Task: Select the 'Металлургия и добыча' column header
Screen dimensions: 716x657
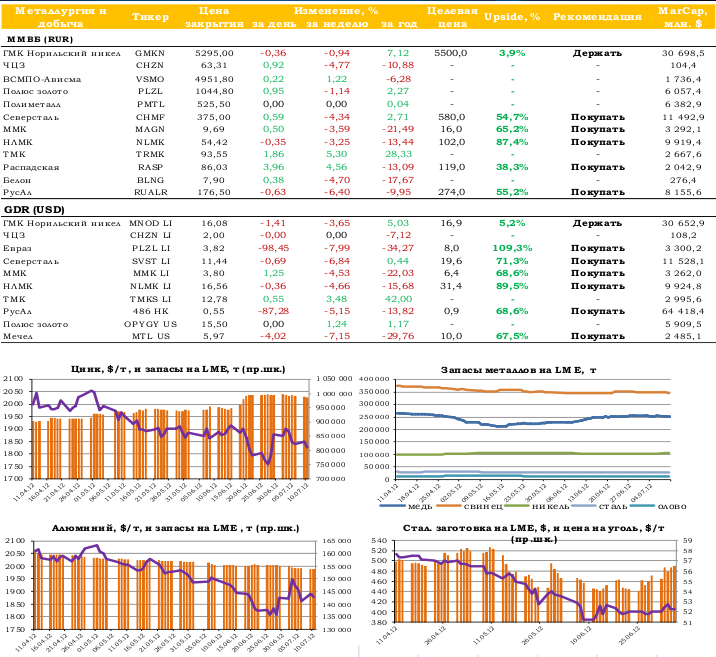Action: pyautogui.click(x=61, y=17)
